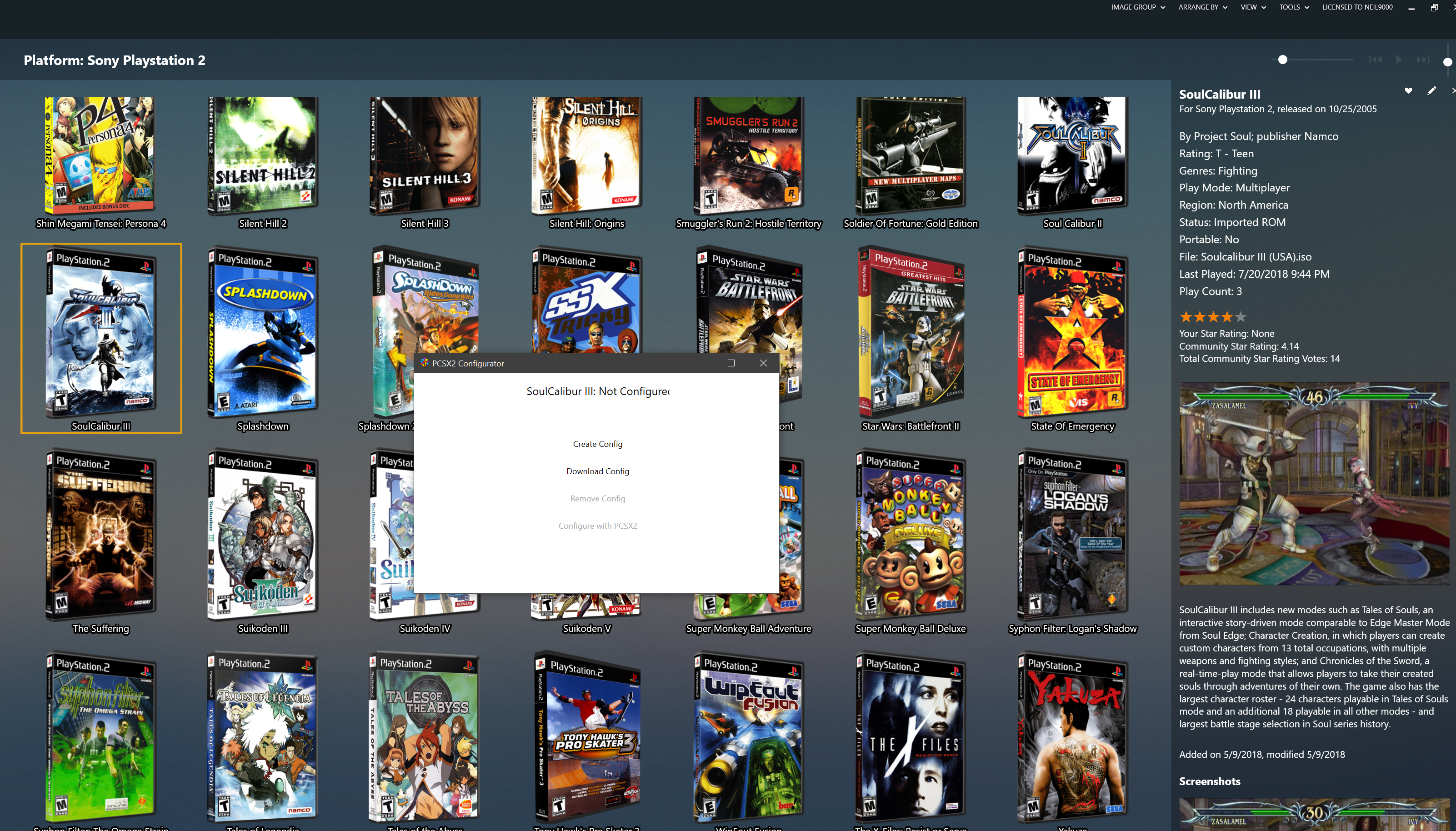Edit SoulCalibur III with pencil icon

pos(1431,91)
